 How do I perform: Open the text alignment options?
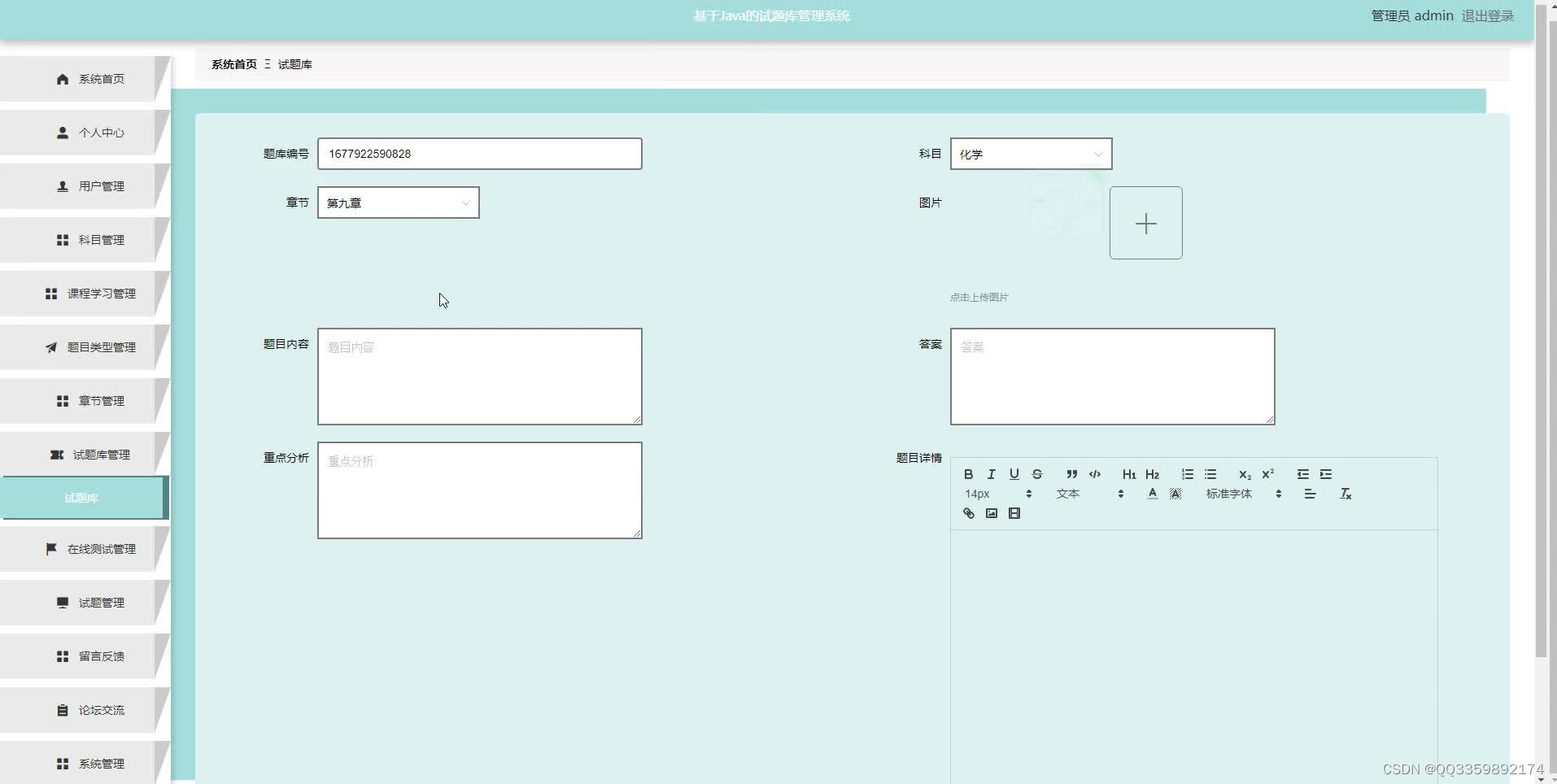click(1310, 494)
